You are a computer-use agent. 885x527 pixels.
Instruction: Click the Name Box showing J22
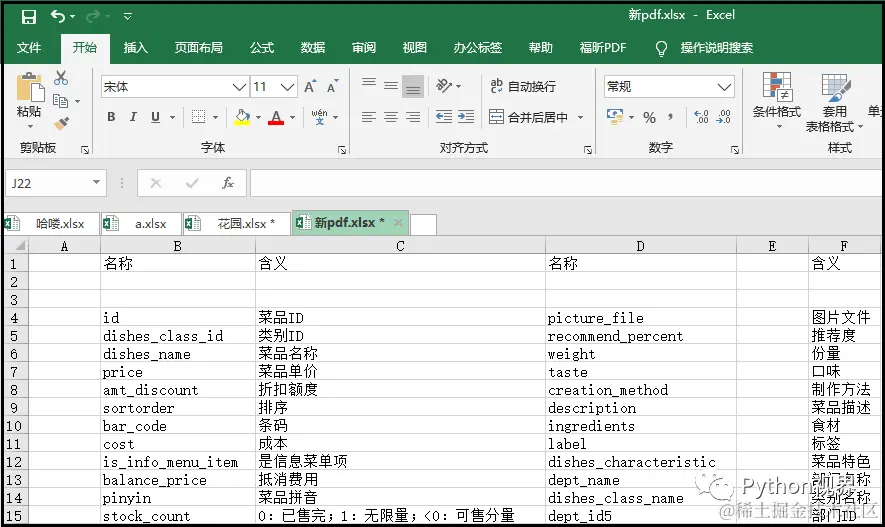coord(55,183)
